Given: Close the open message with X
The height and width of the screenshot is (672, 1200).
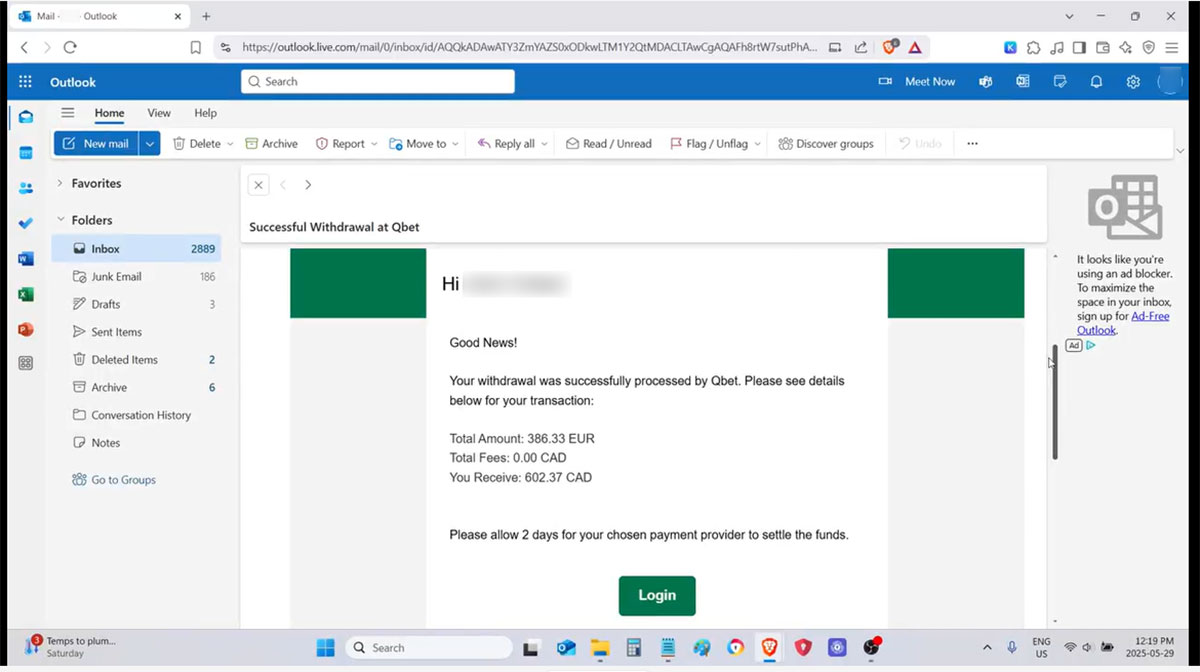Looking at the screenshot, I should click(x=258, y=185).
